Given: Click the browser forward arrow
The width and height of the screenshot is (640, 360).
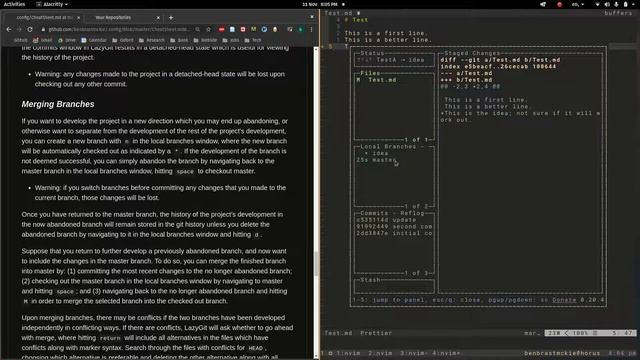Looking at the screenshot, I should (x=19, y=29).
